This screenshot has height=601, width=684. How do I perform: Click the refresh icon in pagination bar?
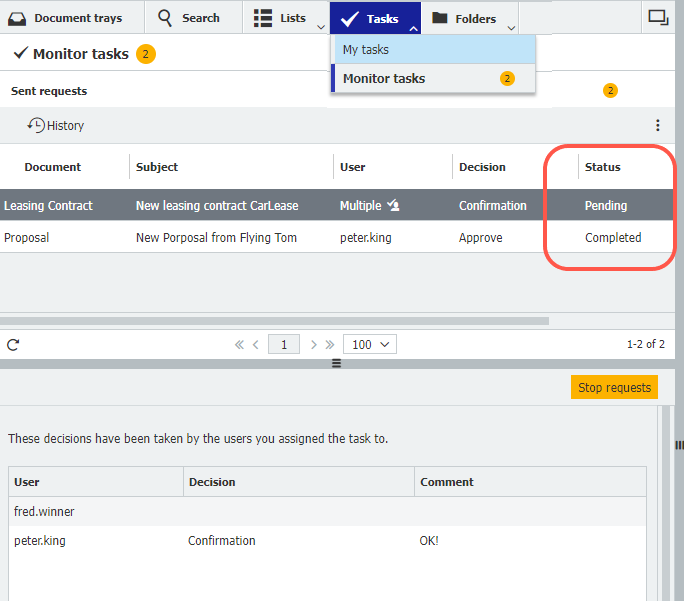pos(13,345)
